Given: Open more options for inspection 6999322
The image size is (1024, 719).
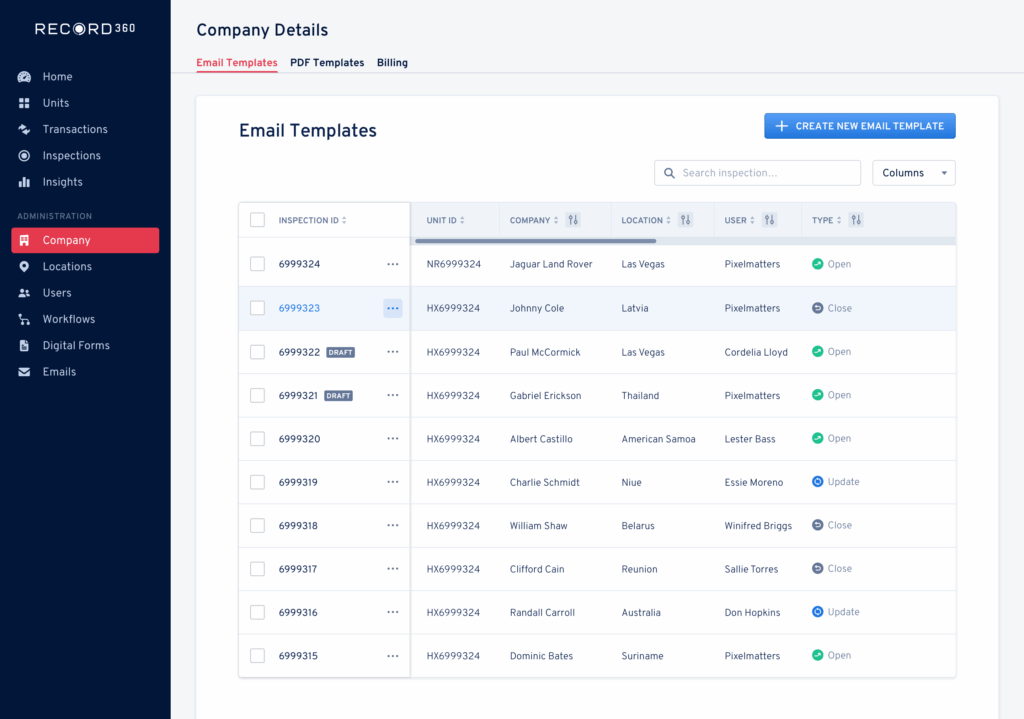Looking at the screenshot, I should 392,352.
